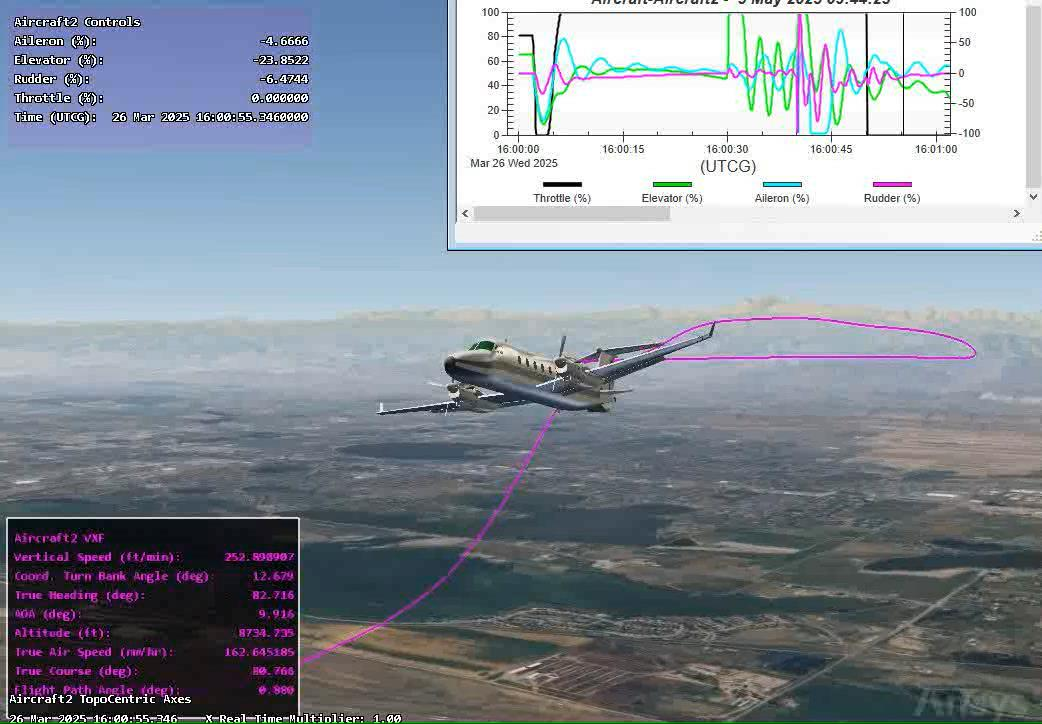Click the cyan Aileron legend swatch
1042x724 pixels.
(x=782, y=184)
